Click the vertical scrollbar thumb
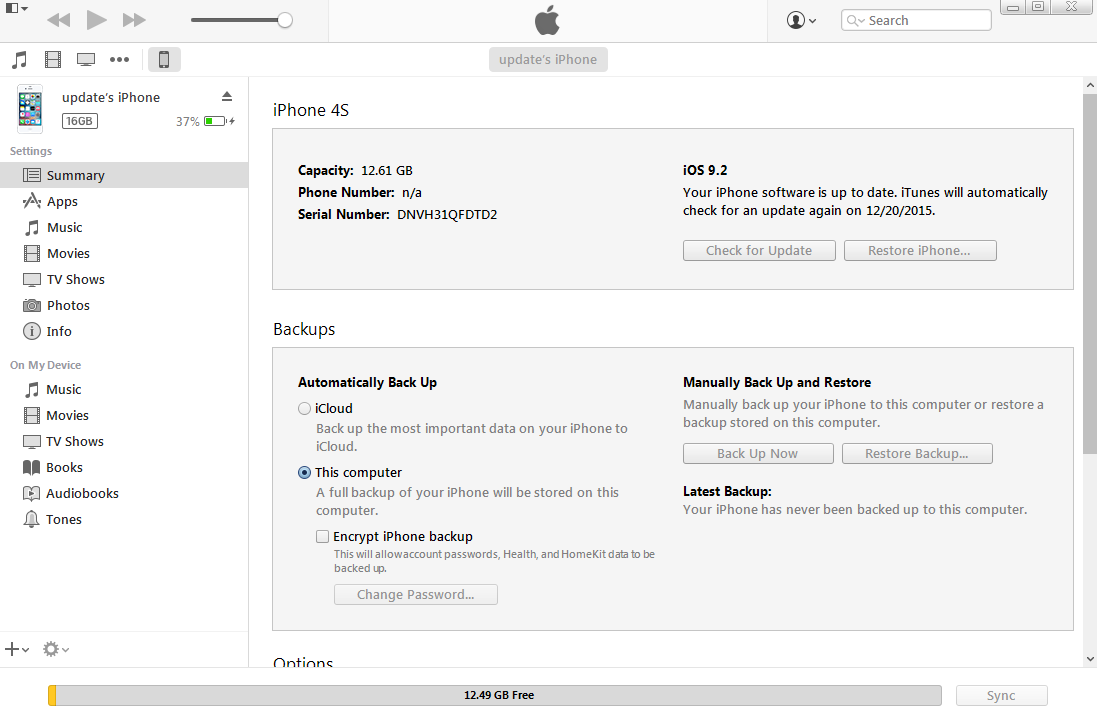Screen dimensions: 1097x719 tap(1090, 273)
